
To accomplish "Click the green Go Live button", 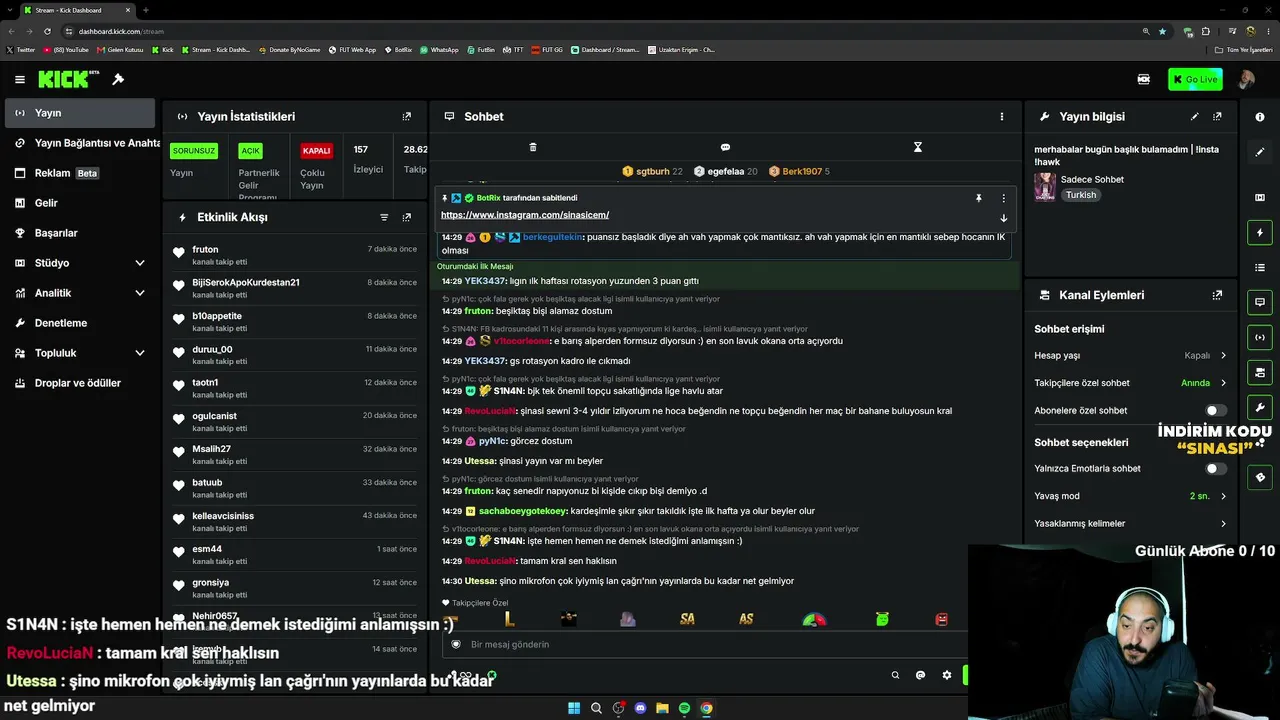I will pyautogui.click(x=1195, y=79).
